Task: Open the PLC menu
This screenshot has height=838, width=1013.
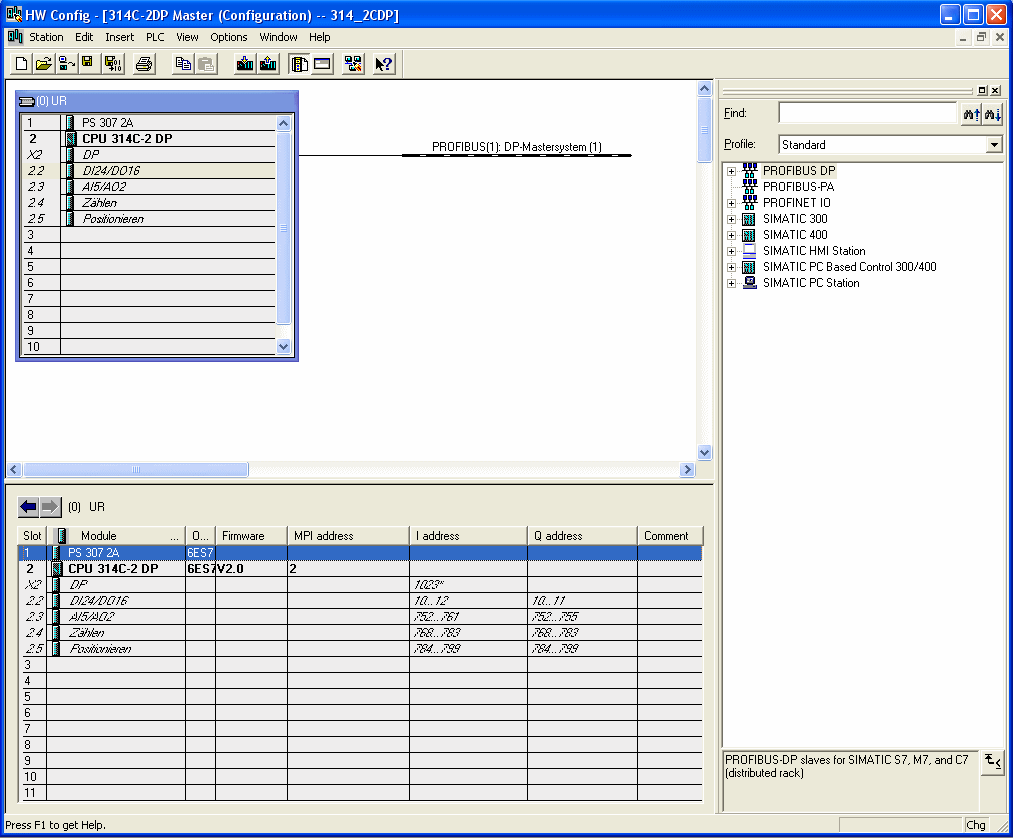Action: (155, 37)
